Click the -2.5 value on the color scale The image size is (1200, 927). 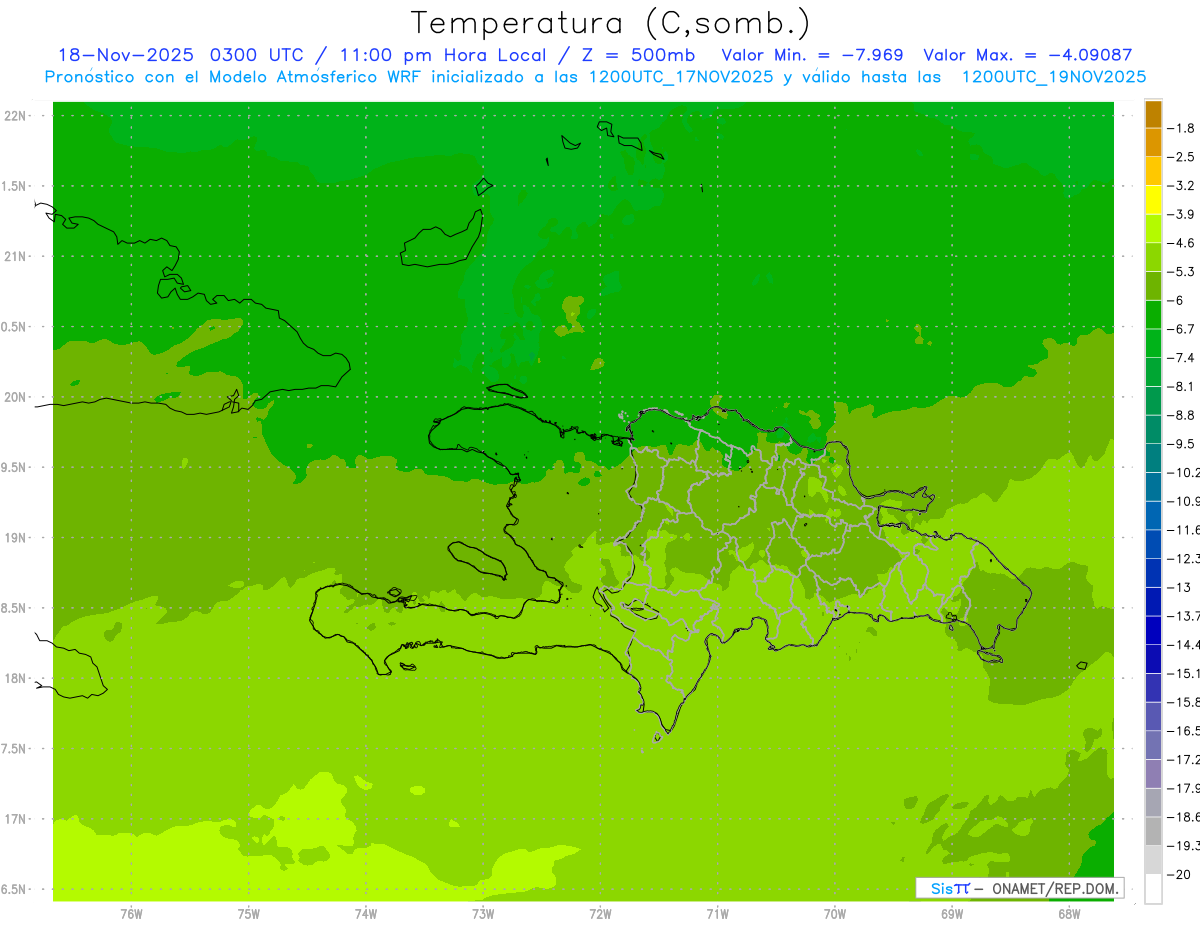(x=1181, y=157)
